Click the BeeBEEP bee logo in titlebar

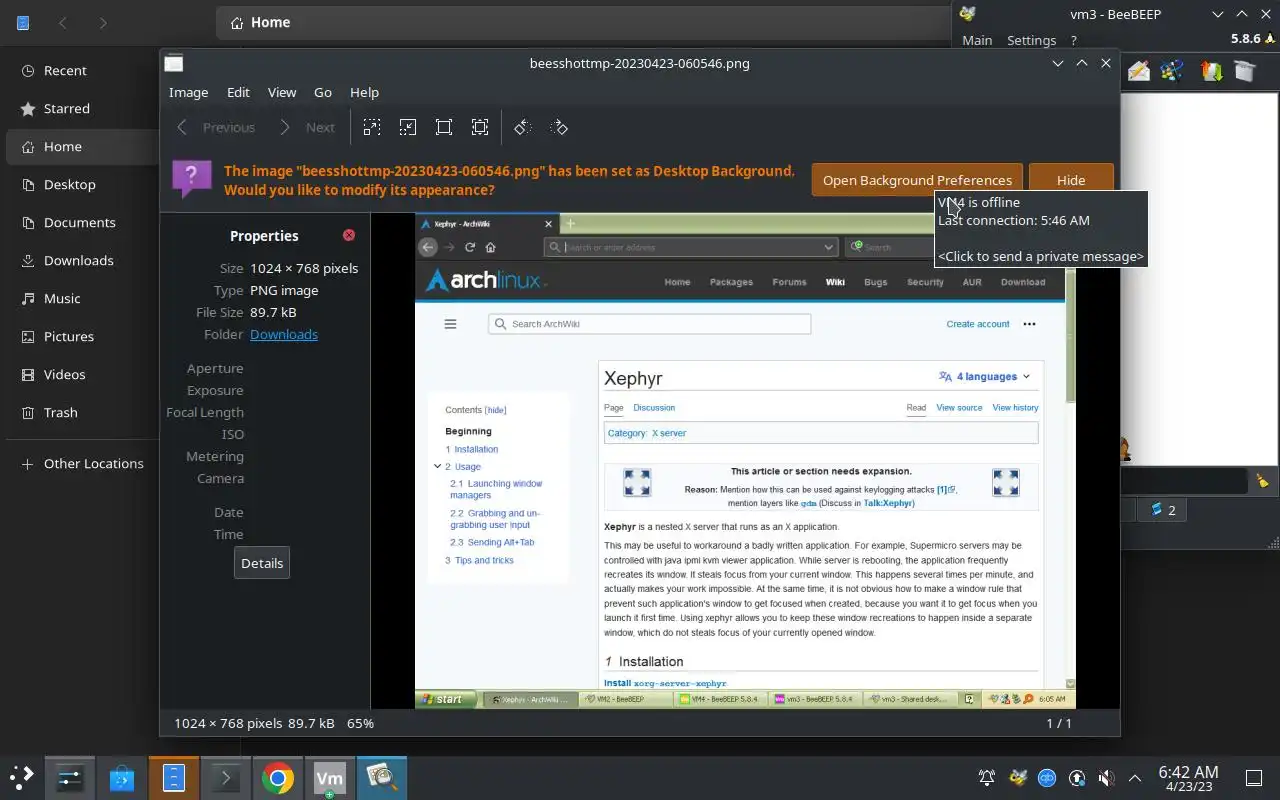[967, 14]
